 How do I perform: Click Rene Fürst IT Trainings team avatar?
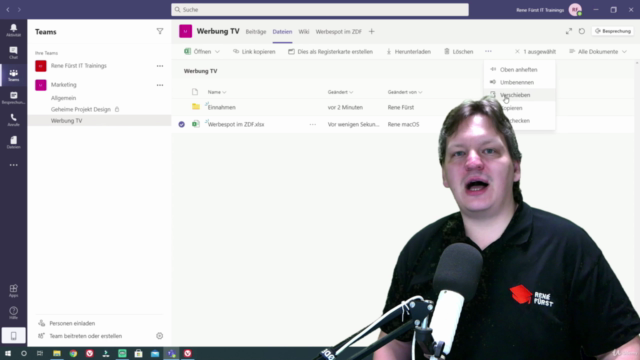tap(41, 66)
